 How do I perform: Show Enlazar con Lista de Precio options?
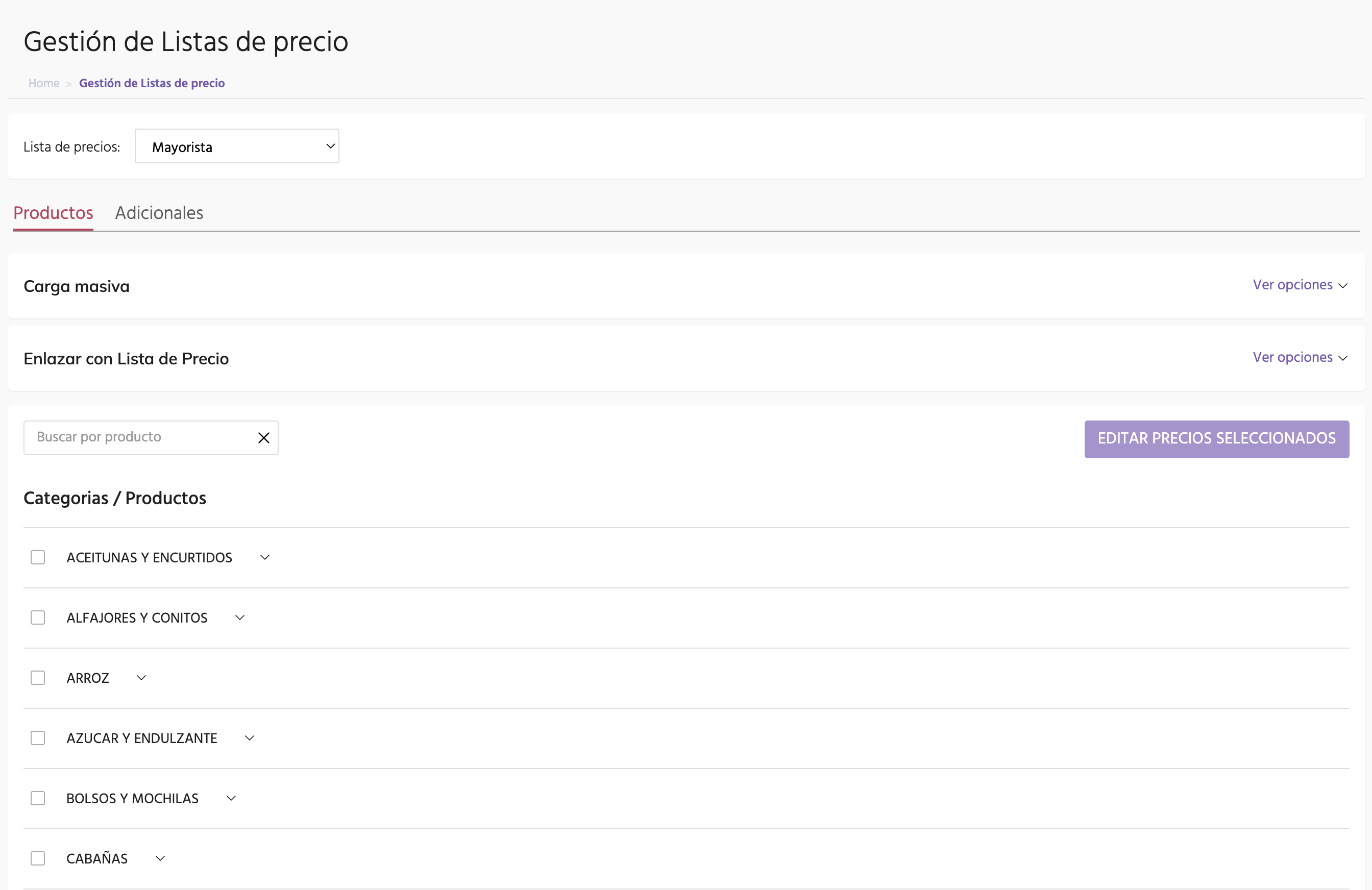[x=1300, y=358]
